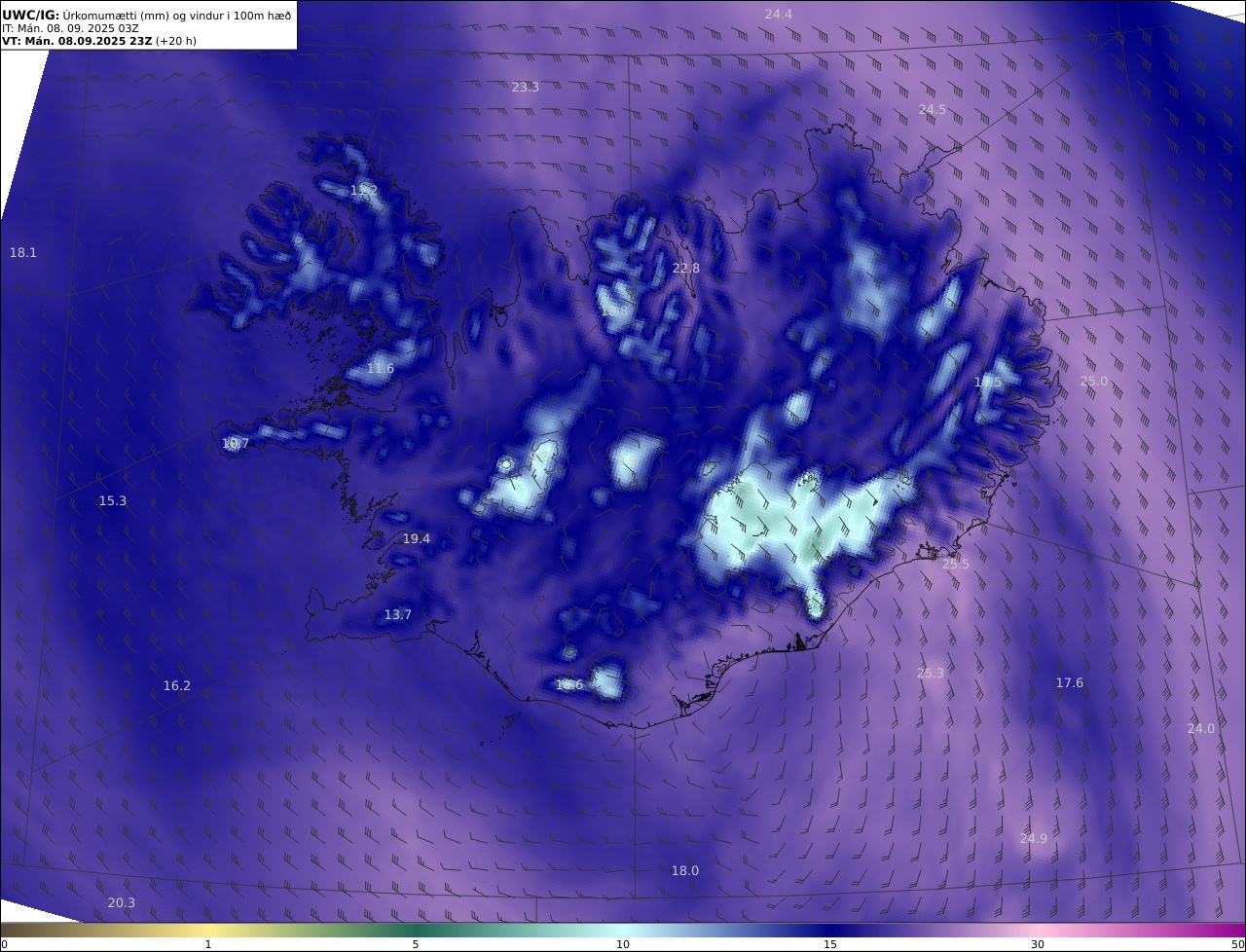Click the colorbar tick label 5
This screenshot has width=1246, height=952.
click(x=416, y=944)
